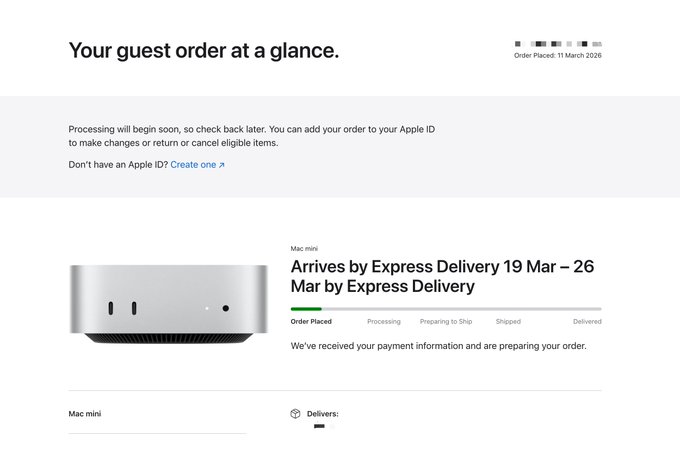
Task: Click the small "Mac mini" label above the arrival heading
Action: tap(304, 249)
